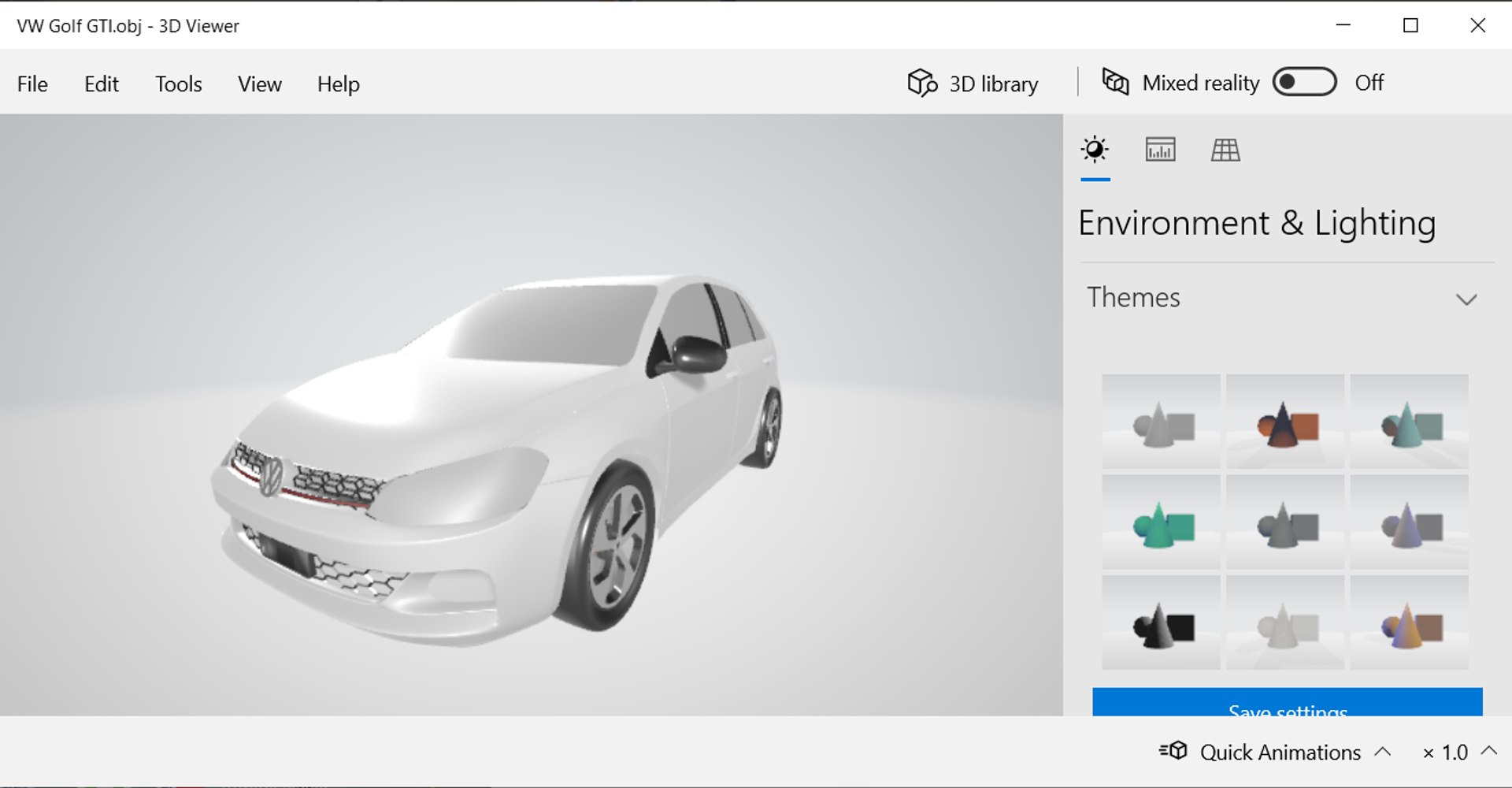
Task: Select the purple-tinted cone theme thumbnail
Action: [1410, 522]
